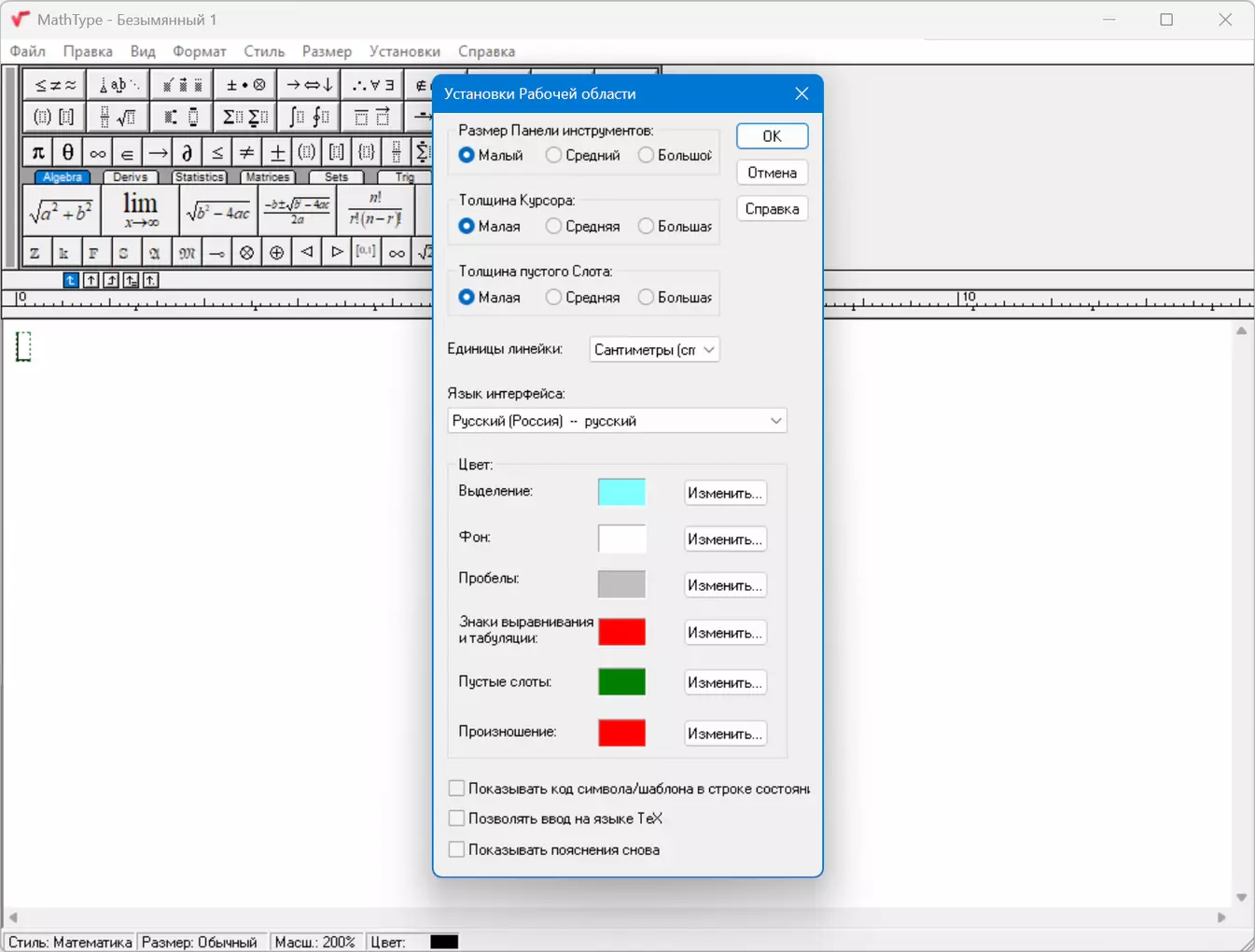The width and height of the screenshot is (1255, 952).
Task: Insert the n!/r!(n−r)! combination formula
Action: [x=375, y=210]
